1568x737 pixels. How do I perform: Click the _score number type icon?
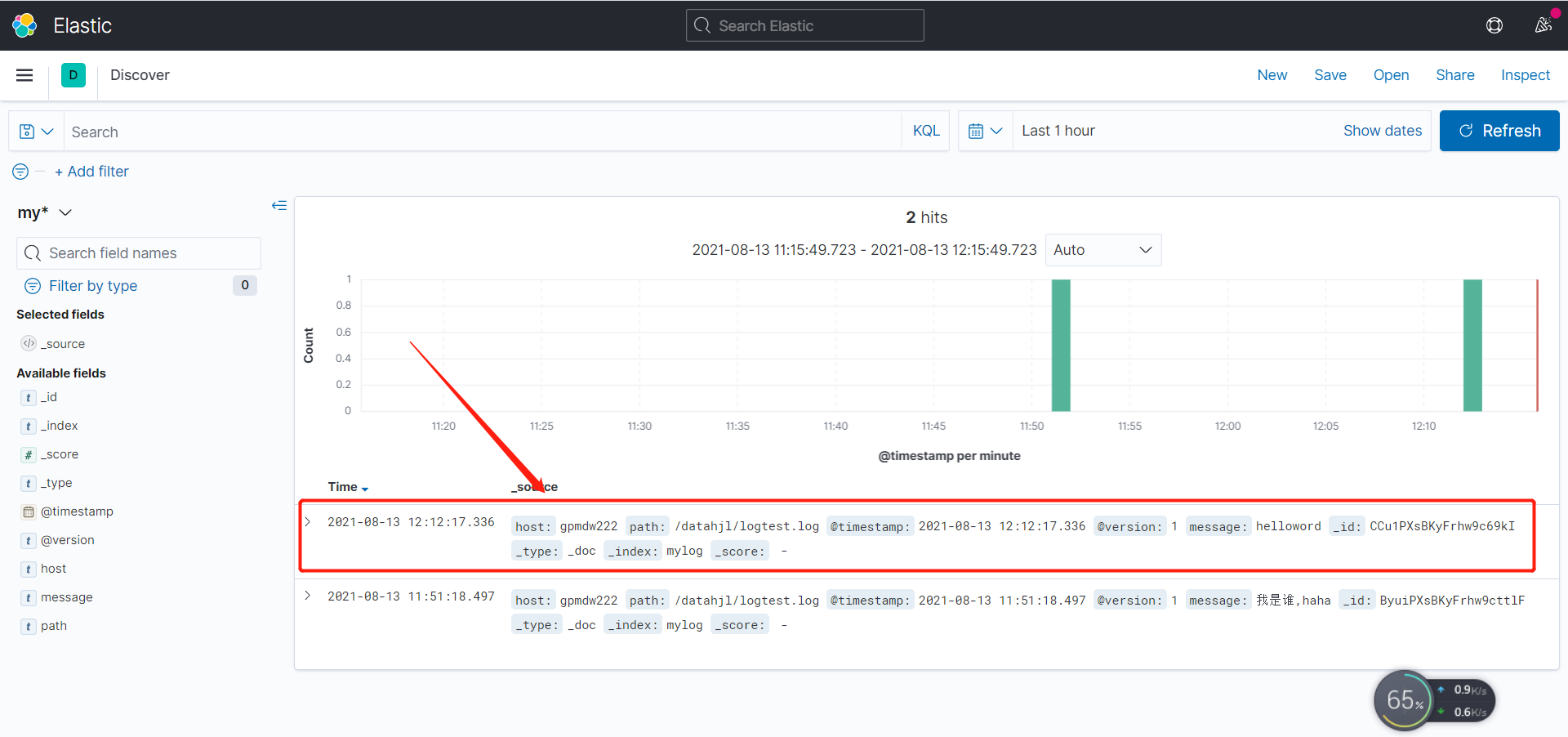coord(29,455)
